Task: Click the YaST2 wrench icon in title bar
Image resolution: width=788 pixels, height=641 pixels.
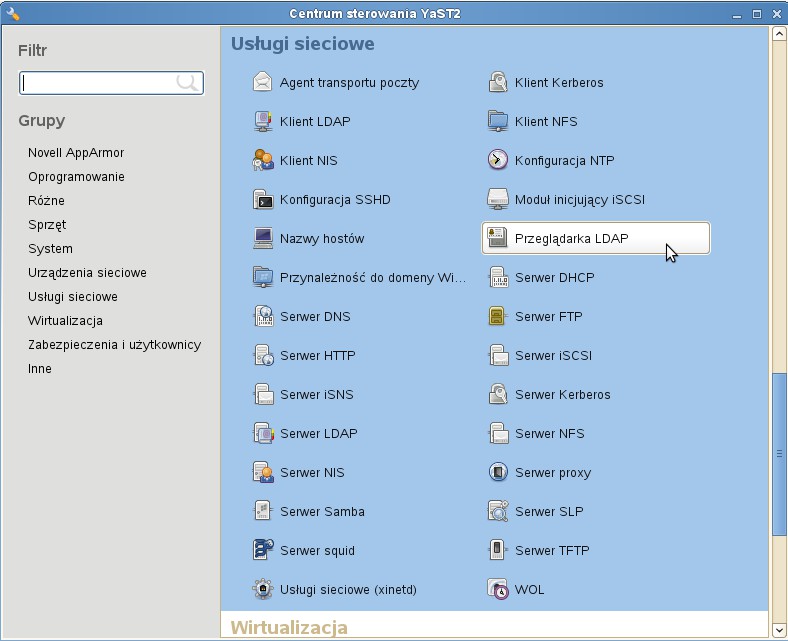Action: point(13,13)
